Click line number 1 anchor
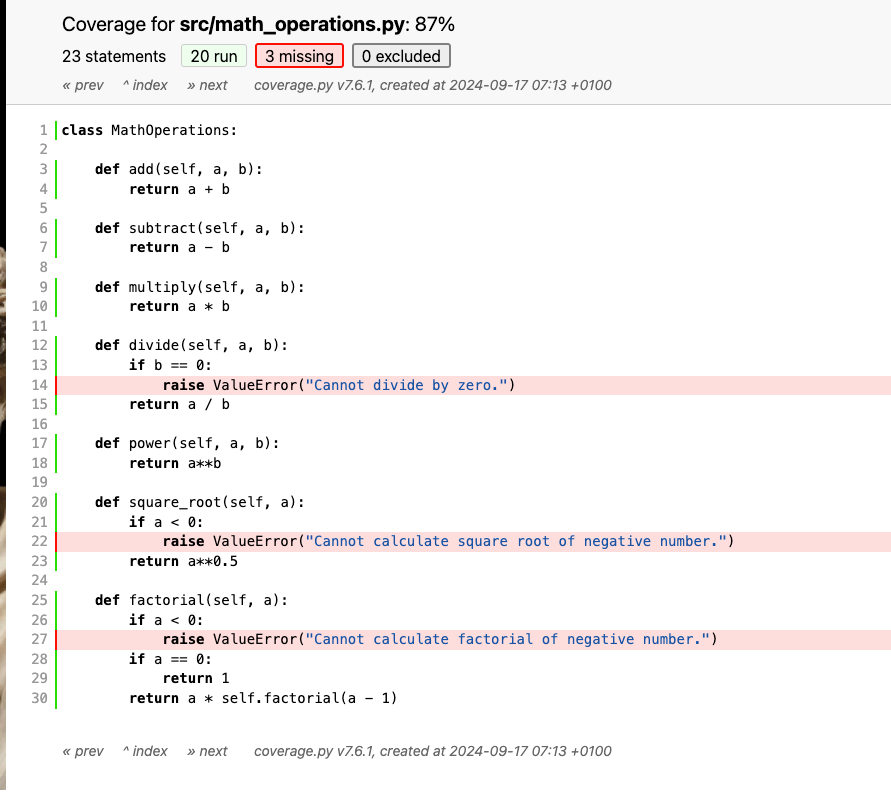The width and height of the screenshot is (891, 805). click(x=43, y=130)
